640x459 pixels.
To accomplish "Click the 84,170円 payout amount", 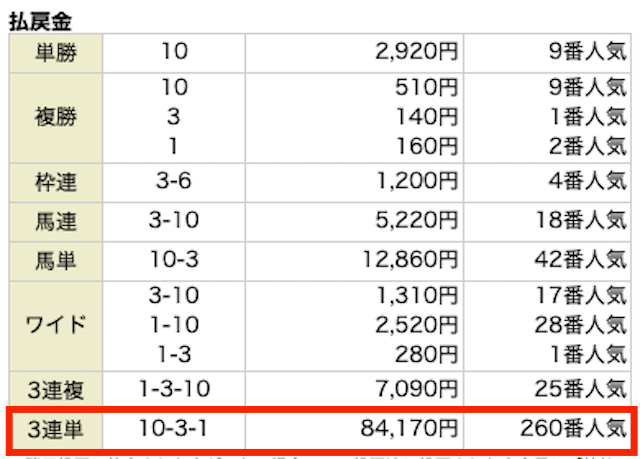I will (409, 429).
